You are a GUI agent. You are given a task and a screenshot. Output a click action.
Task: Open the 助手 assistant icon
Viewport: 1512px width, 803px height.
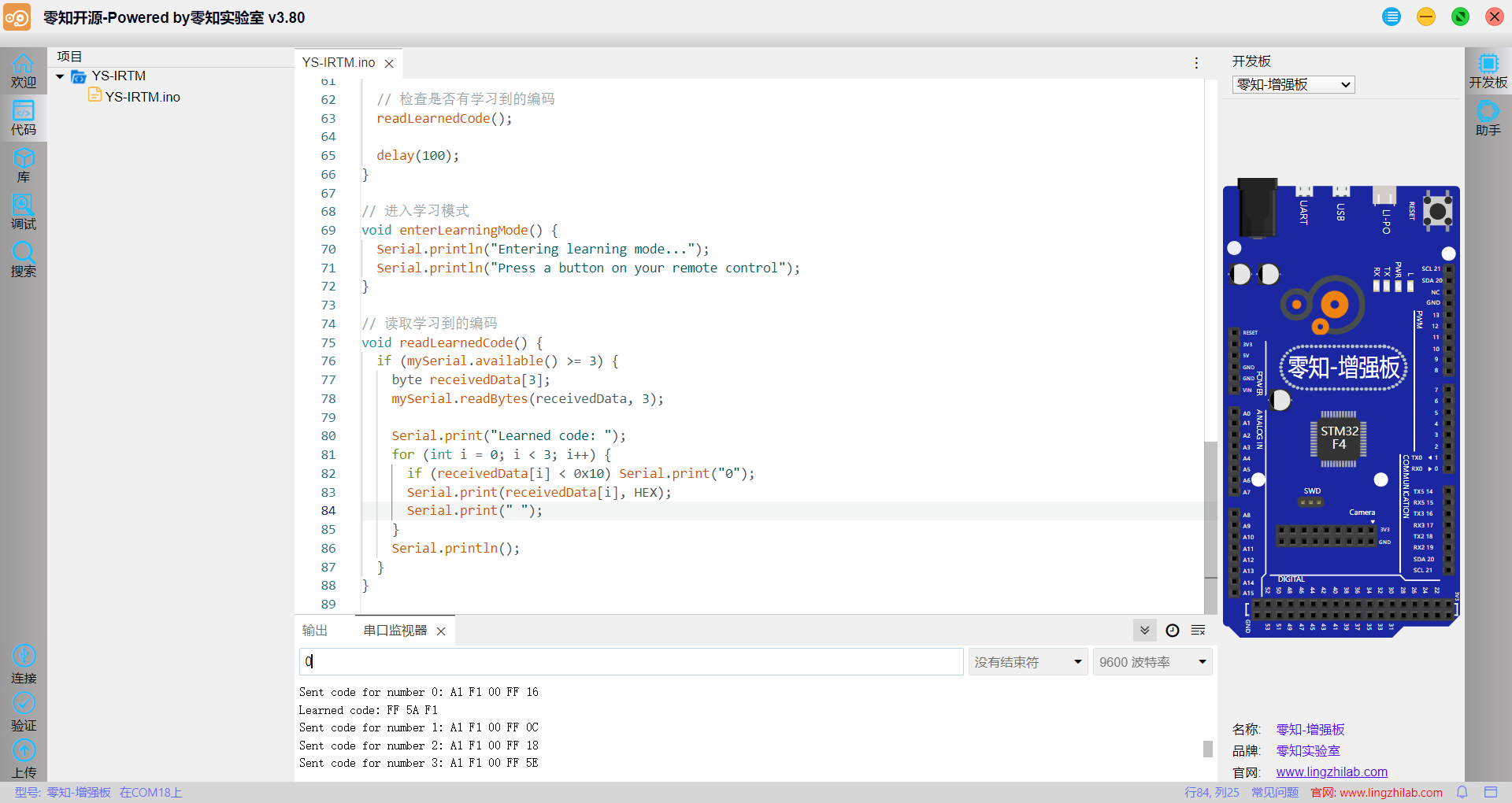pos(1488,118)
